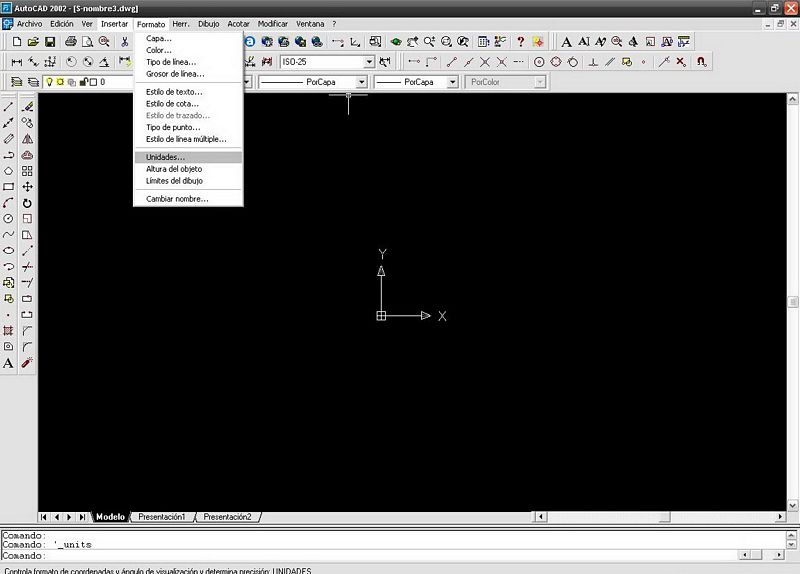800x574 pixels.
Task: Click the command window scroll down arrow
Action: click(x=791, y=545)
